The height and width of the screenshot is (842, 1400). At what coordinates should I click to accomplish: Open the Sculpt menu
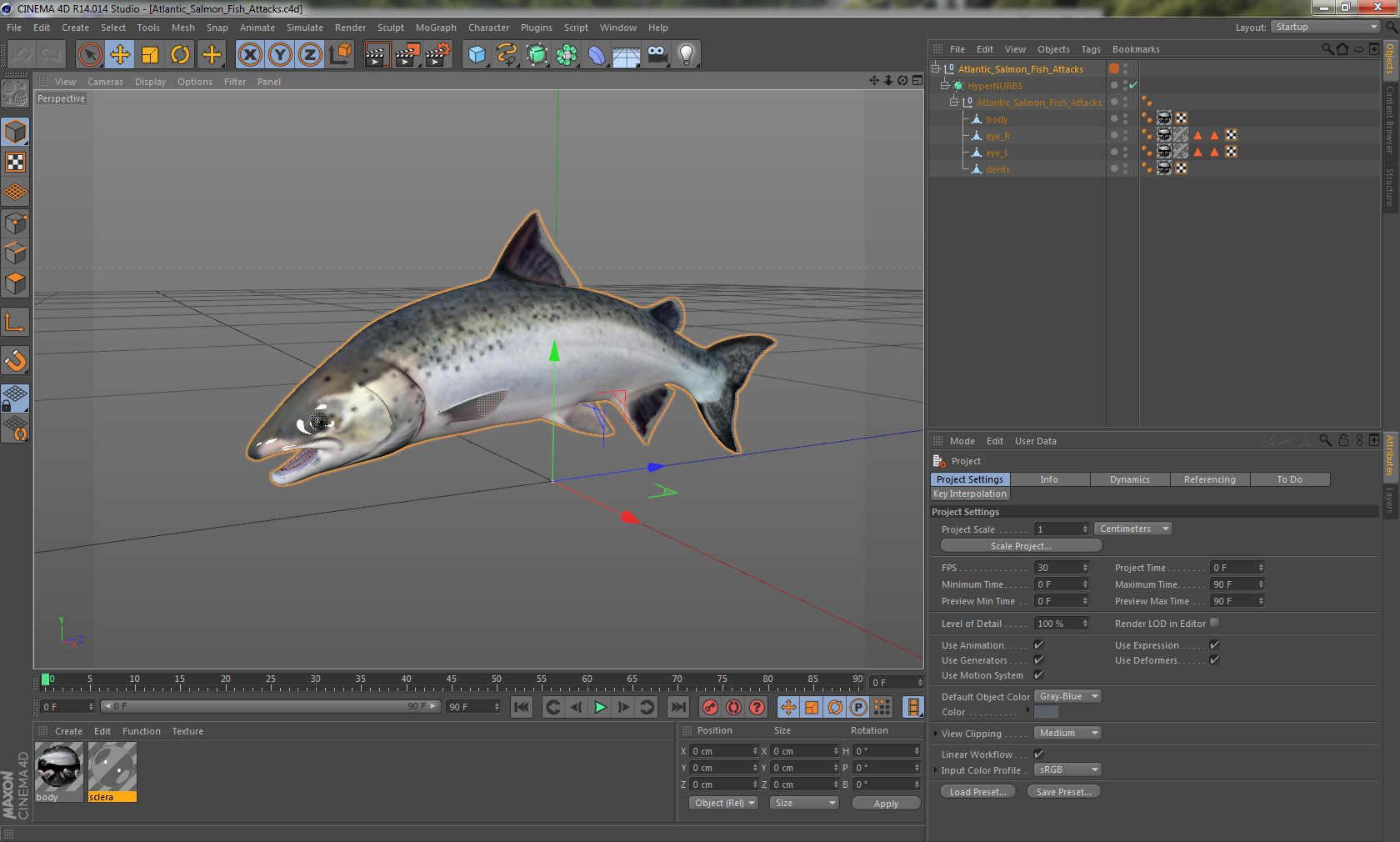pos(390,28)
